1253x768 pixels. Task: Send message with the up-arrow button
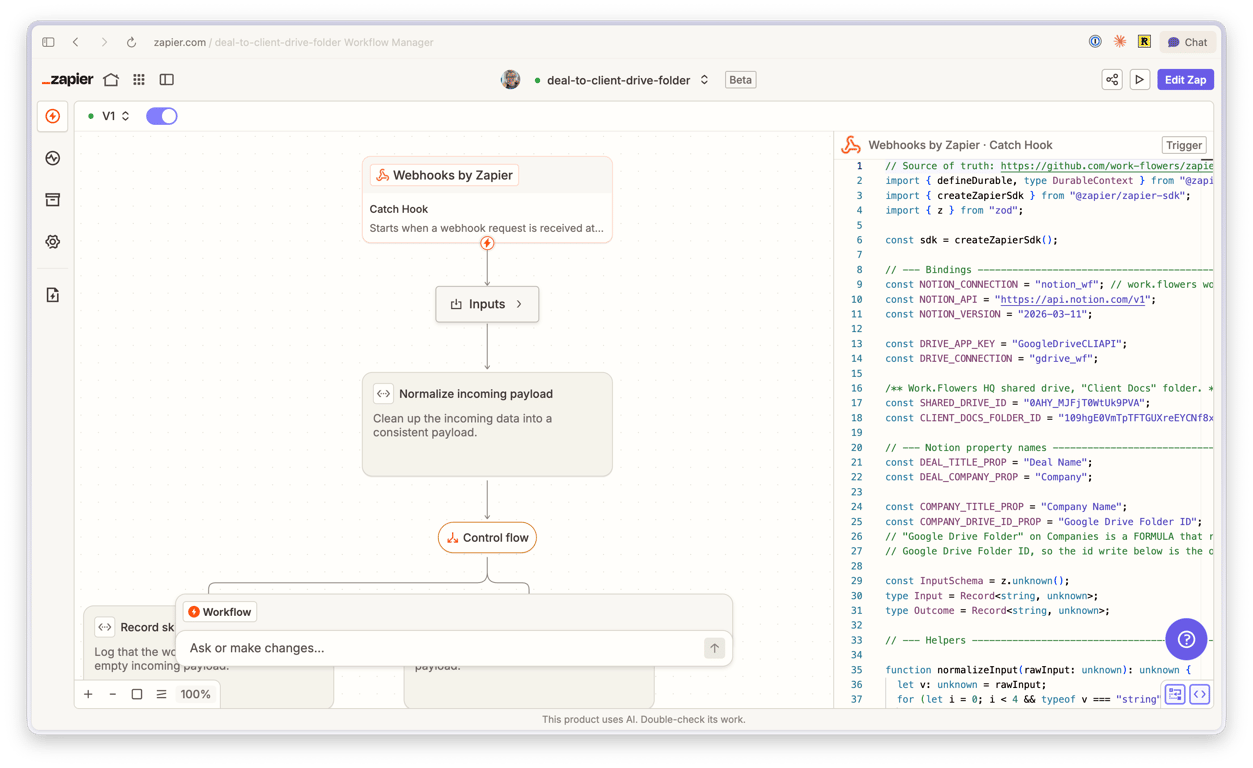(x=714, y=648)
